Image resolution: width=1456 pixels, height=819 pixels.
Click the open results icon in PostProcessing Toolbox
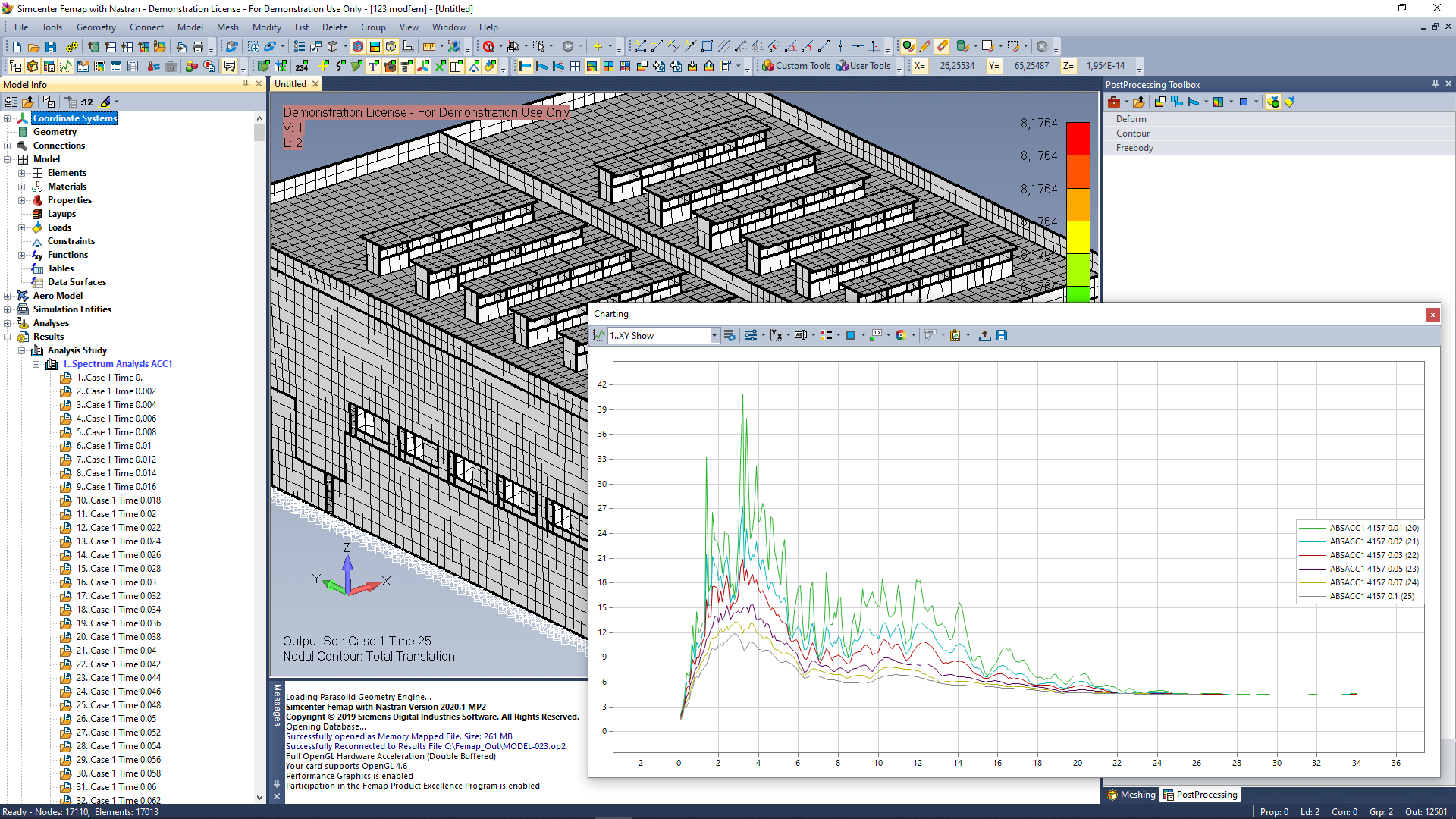pyautogui.click(x=1139, y=102)
